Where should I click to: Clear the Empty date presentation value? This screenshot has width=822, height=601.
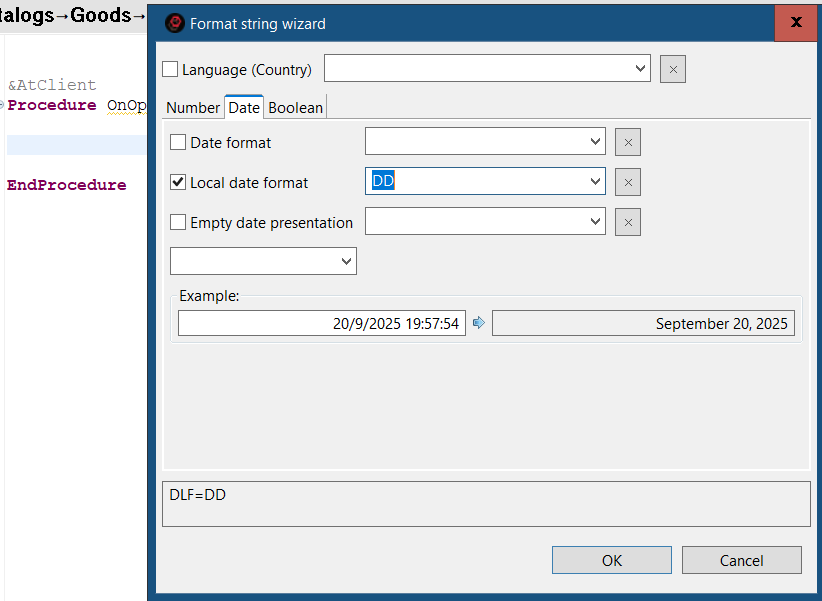(628, 222)
